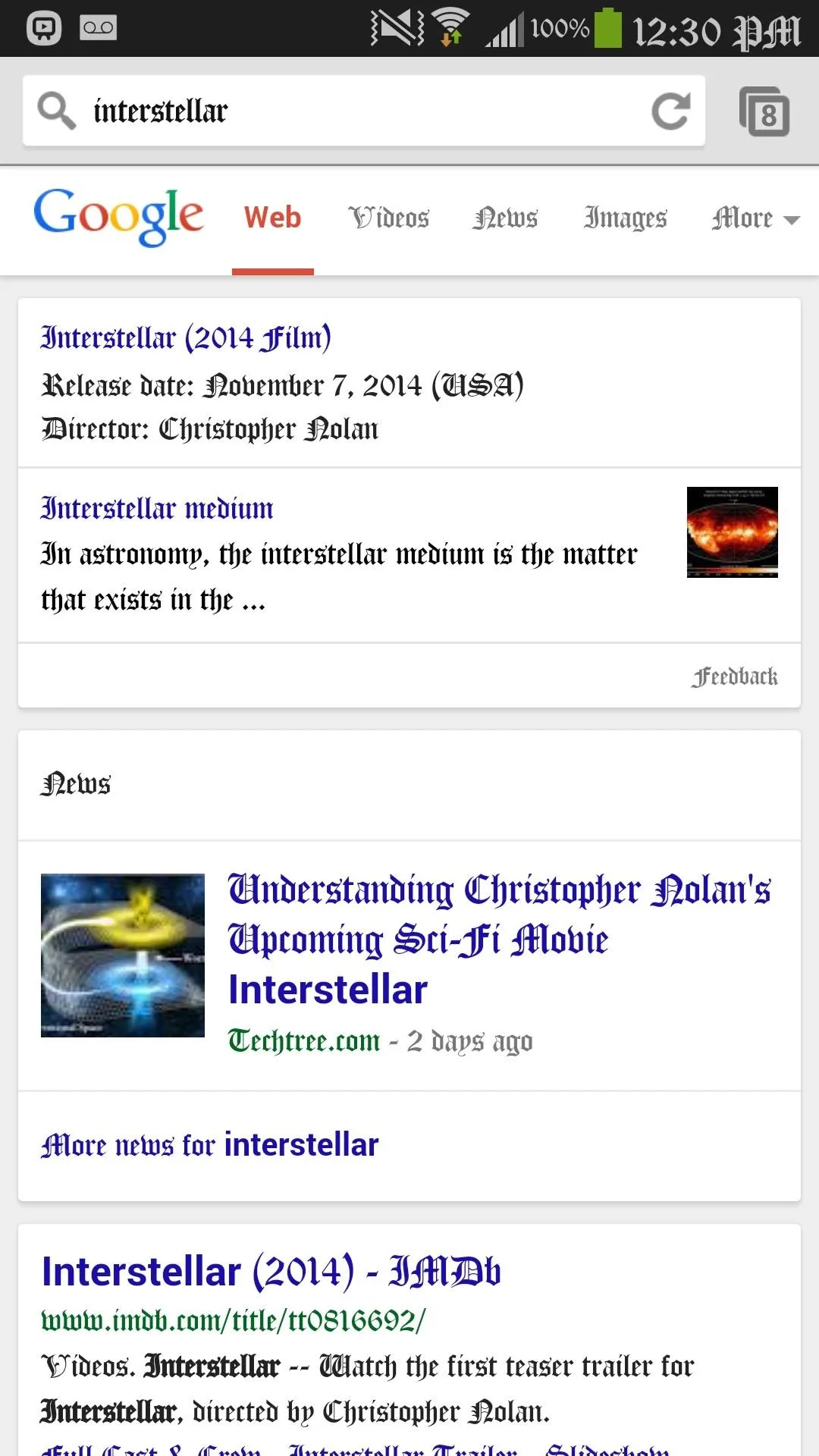Expand the More dropdown menu
The image size is (819, 1456).
755,218
